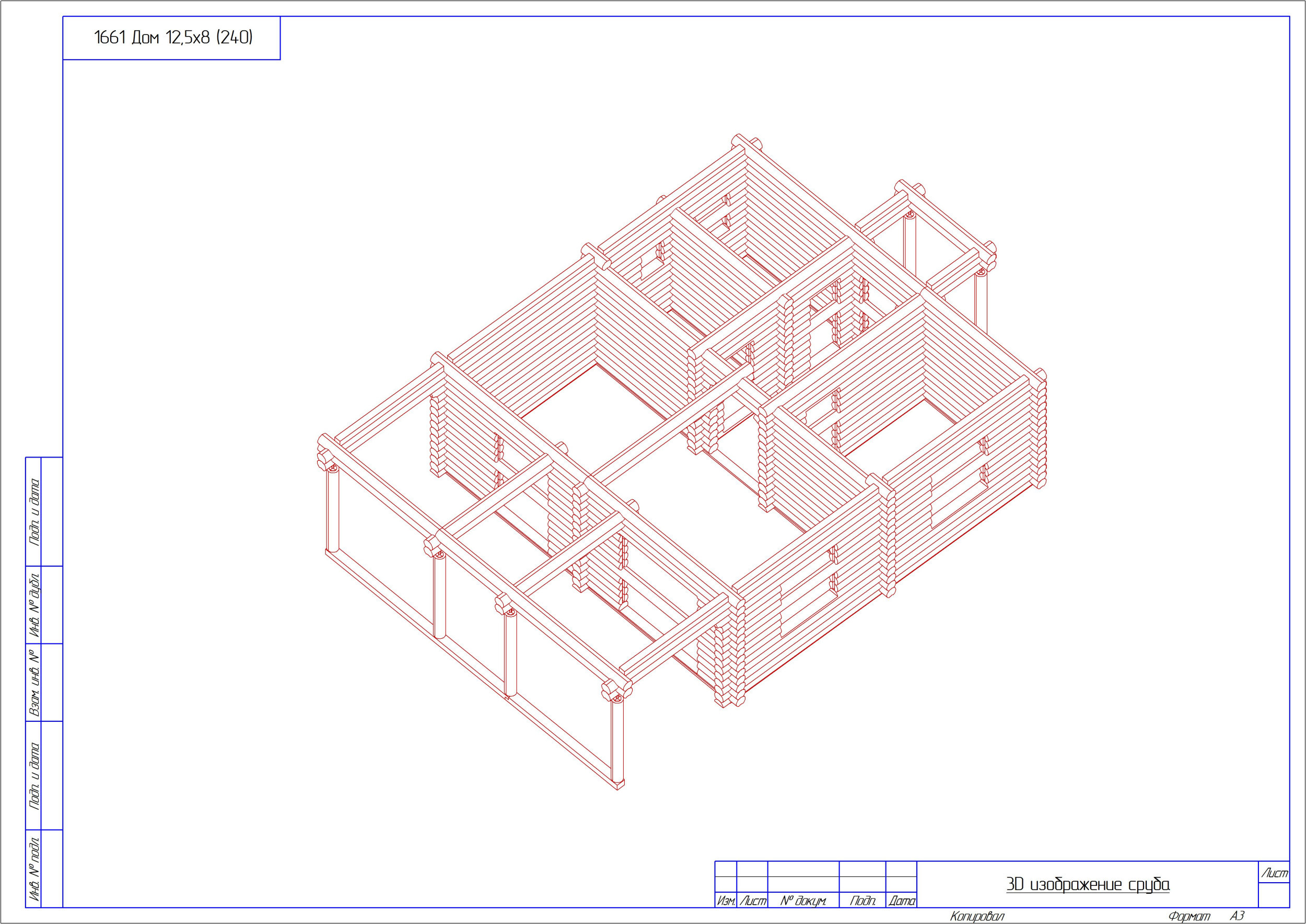Select the 'A3' format value

click(x=1237, y=917)
